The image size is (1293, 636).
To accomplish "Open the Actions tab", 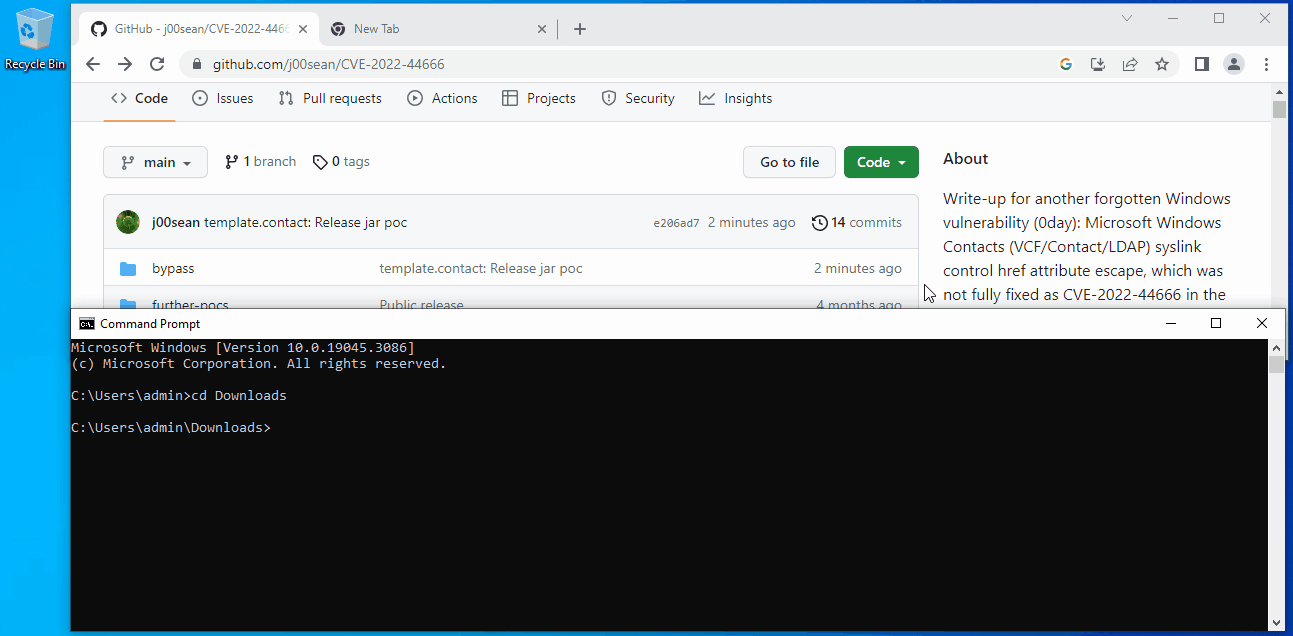I will [442, 98].
